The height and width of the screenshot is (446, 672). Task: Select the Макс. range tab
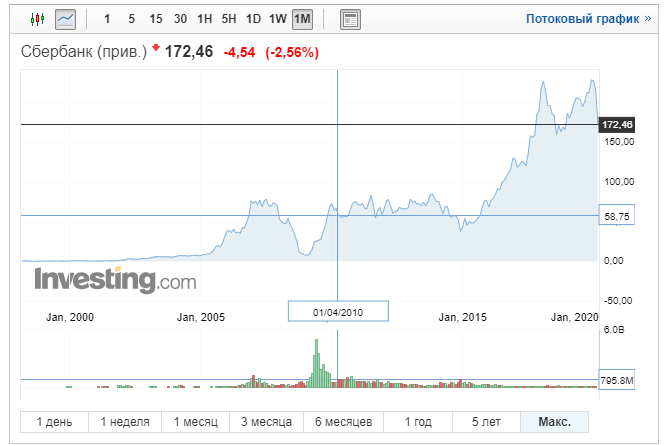pos(555,422)
